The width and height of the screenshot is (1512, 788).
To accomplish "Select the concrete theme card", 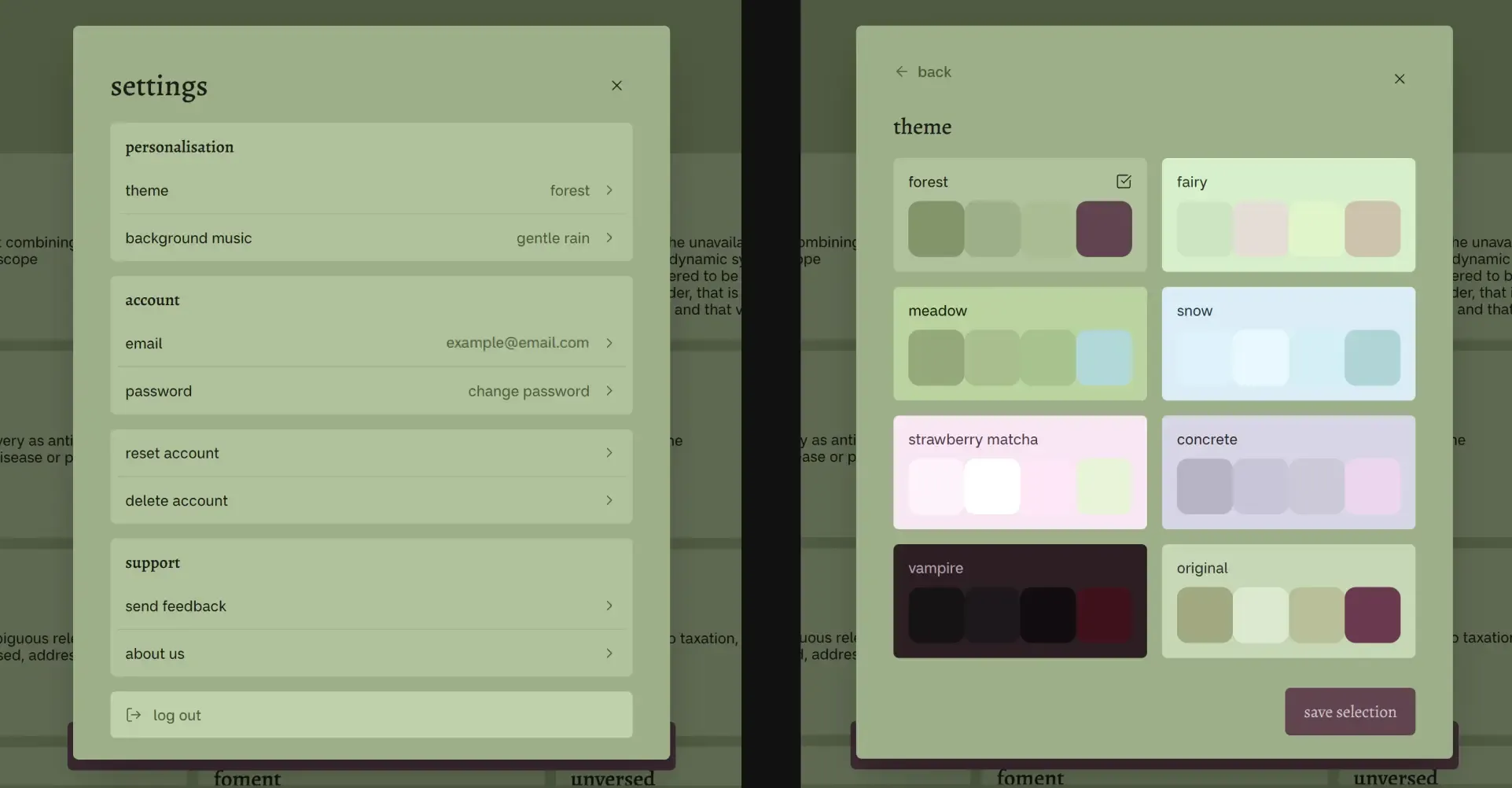I will tap(1288, 472).
